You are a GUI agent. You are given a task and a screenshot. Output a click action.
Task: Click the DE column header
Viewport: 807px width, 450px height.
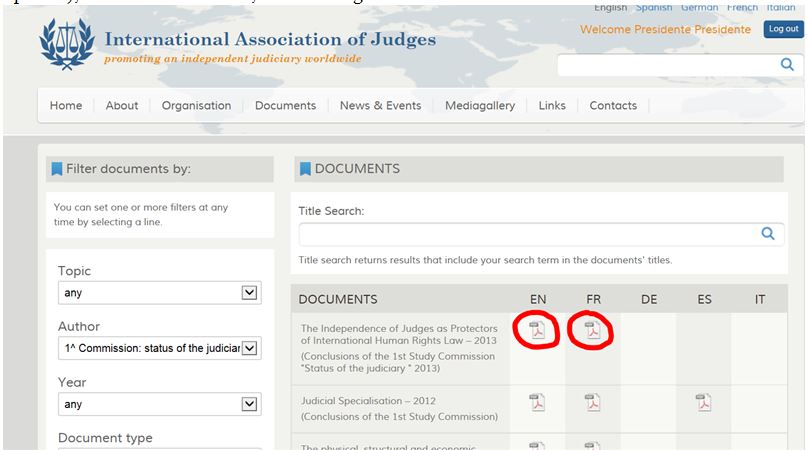click(649, 299)
